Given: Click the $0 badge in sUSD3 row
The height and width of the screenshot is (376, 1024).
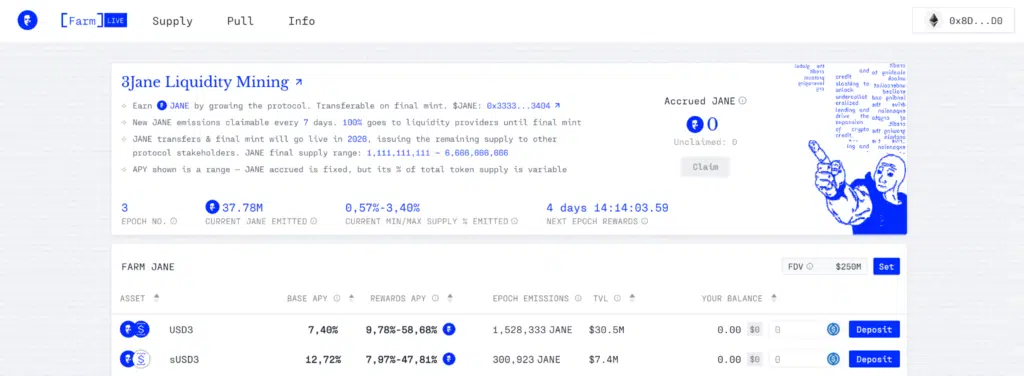Looking at the screenshot, I should tap(754, 359).
